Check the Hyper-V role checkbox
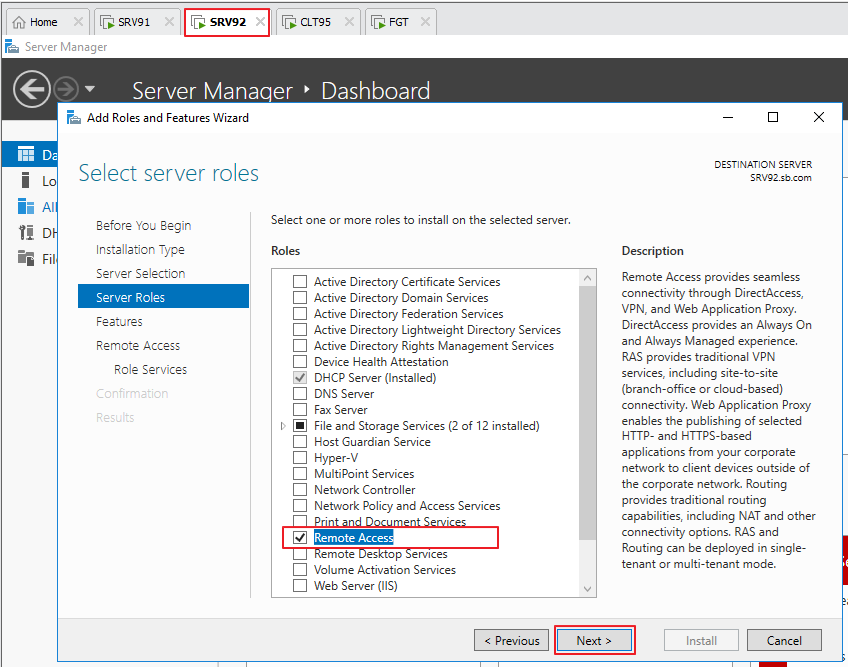Screen dimensions: 848x667 300,458
